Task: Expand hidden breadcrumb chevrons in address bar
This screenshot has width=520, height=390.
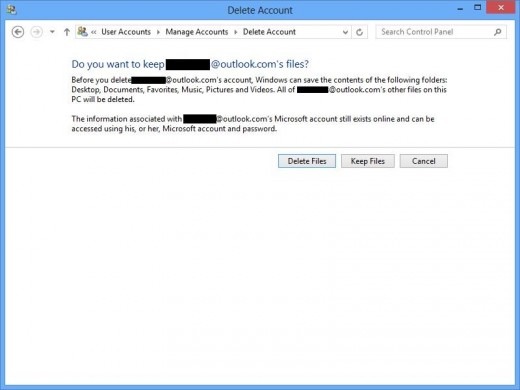Action: [x=94, y=32]
